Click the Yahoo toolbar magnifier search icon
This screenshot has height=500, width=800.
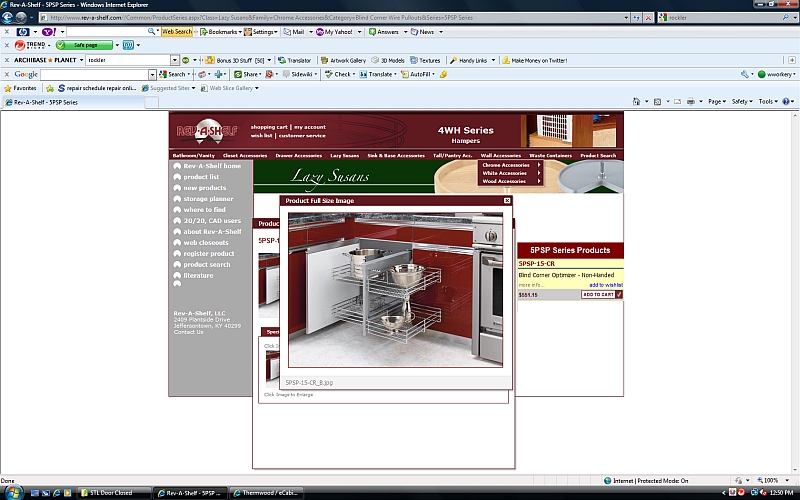tap(151, 32)
